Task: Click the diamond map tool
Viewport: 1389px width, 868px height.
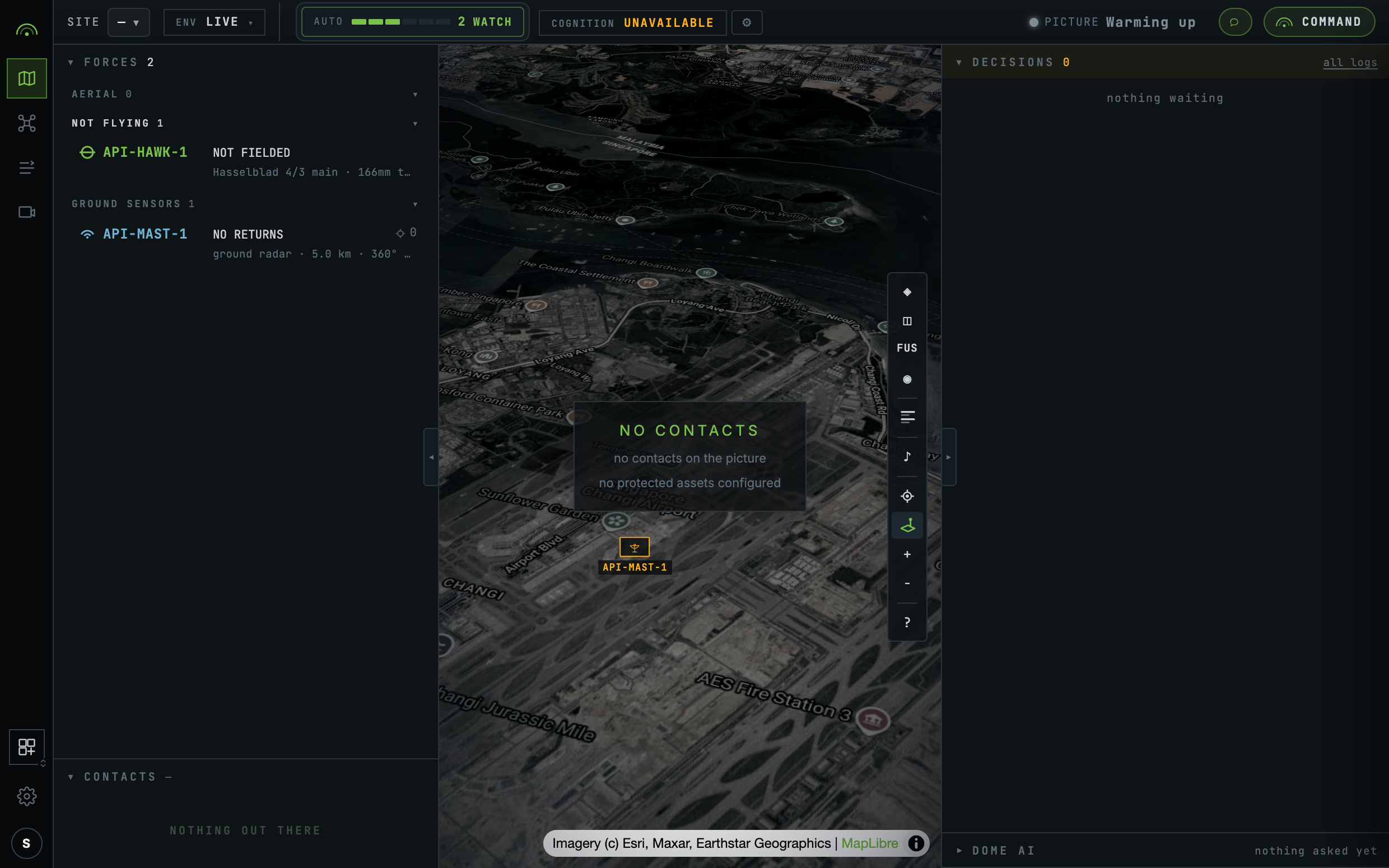Action: (x=907, y=292)
